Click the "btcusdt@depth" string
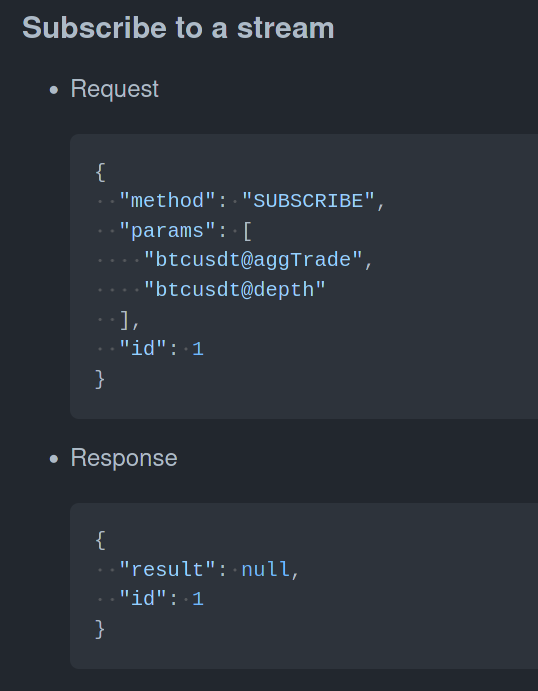The image size is (538, 691). click(235, 290)
